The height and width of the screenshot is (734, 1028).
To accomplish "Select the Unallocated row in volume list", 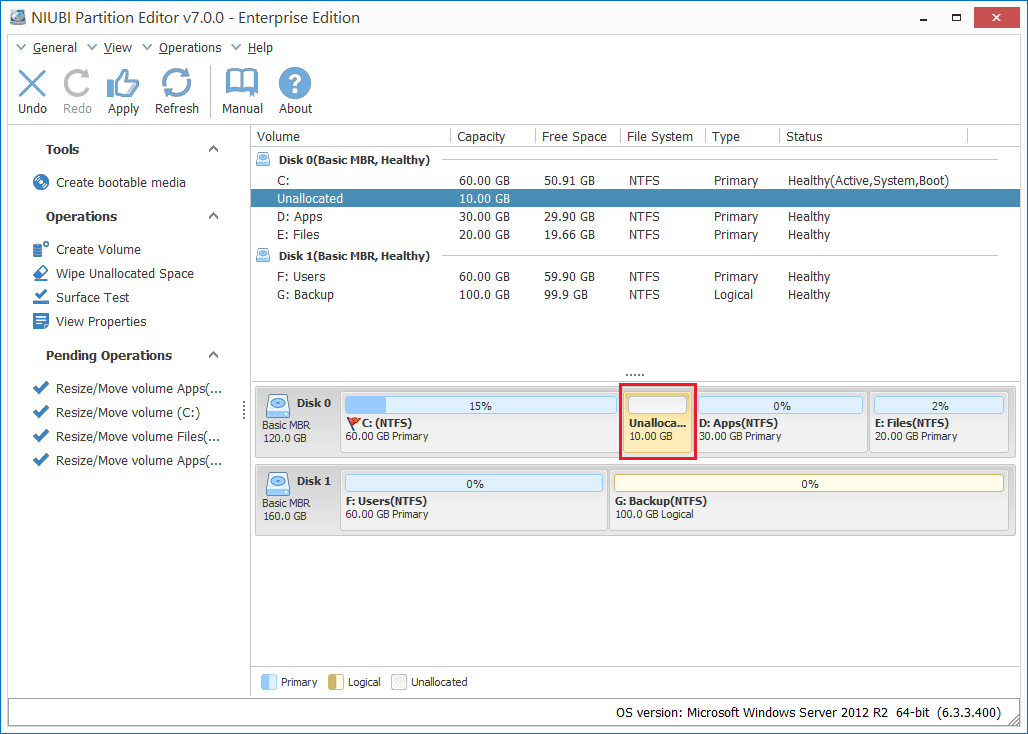I will pos(635,198).
